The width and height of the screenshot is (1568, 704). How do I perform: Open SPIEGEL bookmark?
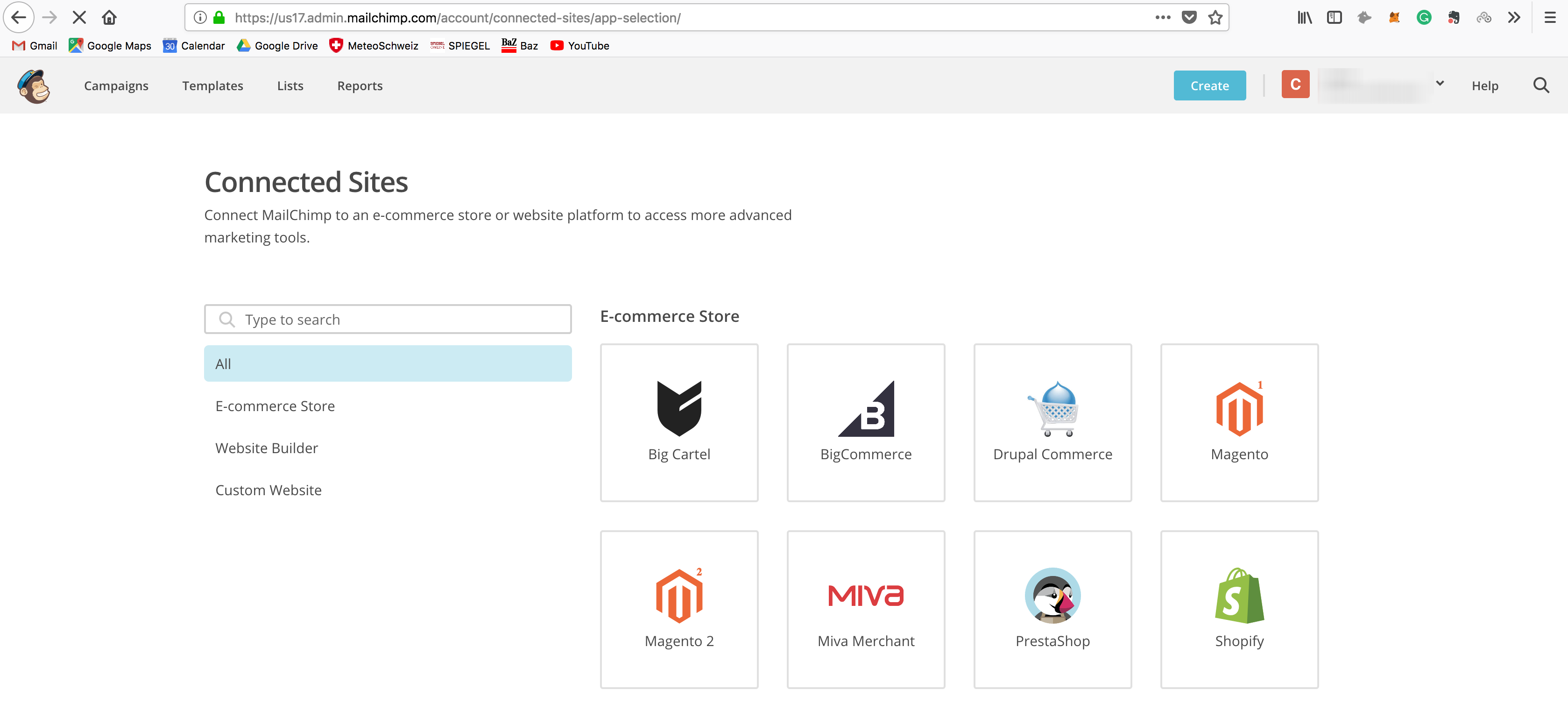pyautogui.click(x=460, y=46)
